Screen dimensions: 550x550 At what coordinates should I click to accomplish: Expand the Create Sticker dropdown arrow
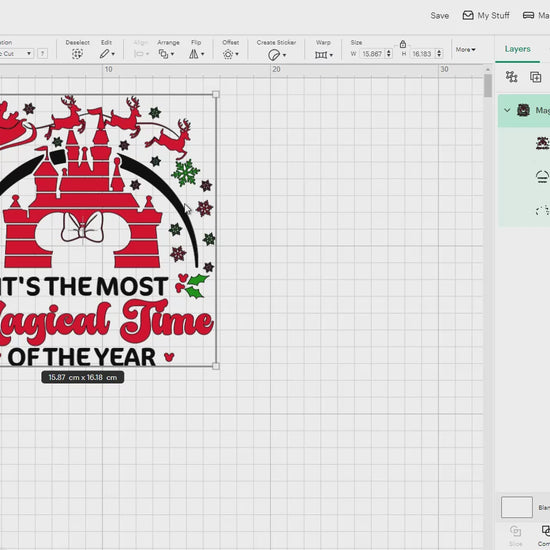(284, 55)
